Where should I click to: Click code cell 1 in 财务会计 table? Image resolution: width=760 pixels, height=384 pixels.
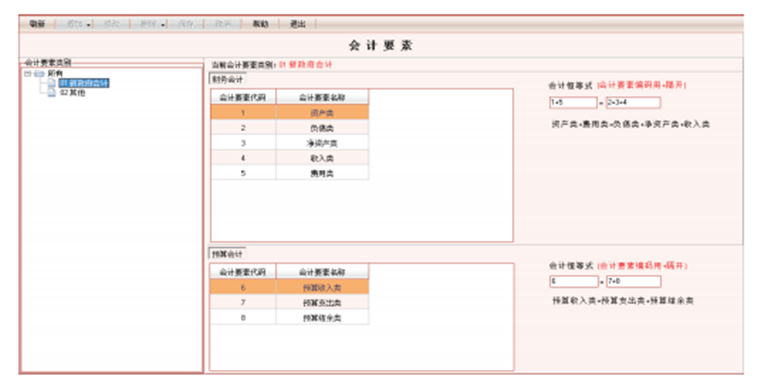(243, 113)
